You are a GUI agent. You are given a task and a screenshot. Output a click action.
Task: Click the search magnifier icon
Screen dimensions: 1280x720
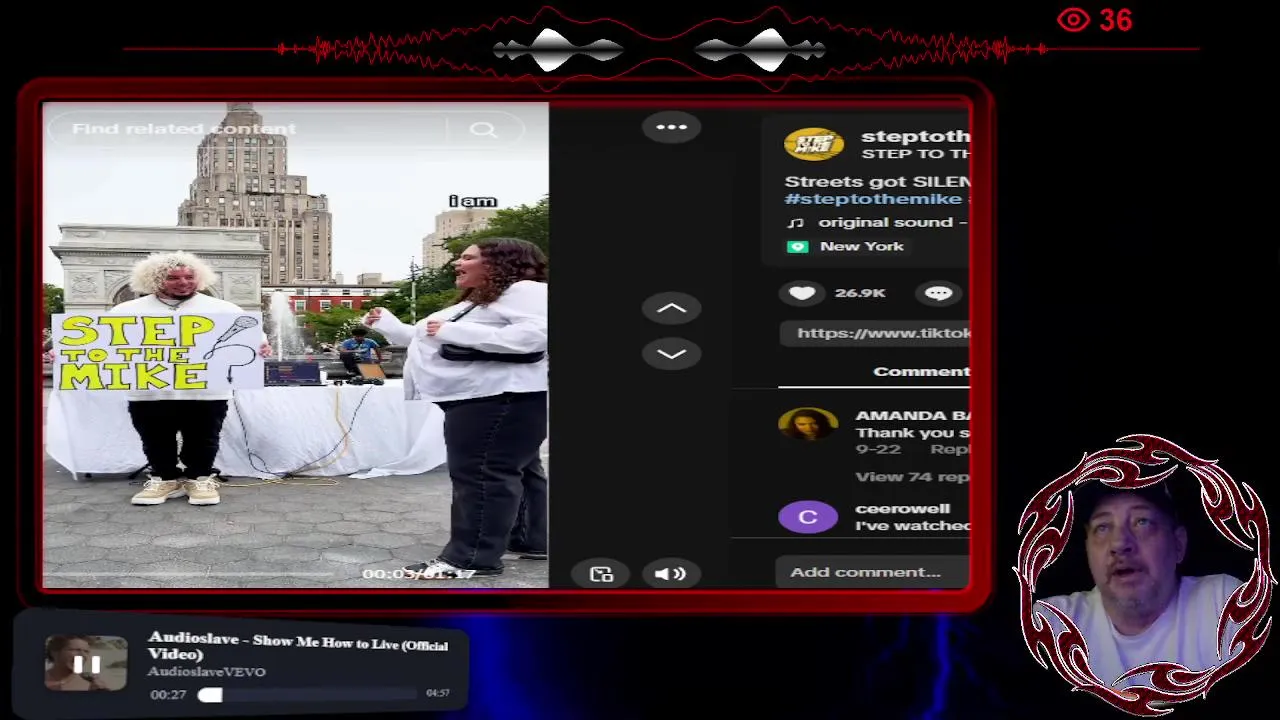coord(483,129)
